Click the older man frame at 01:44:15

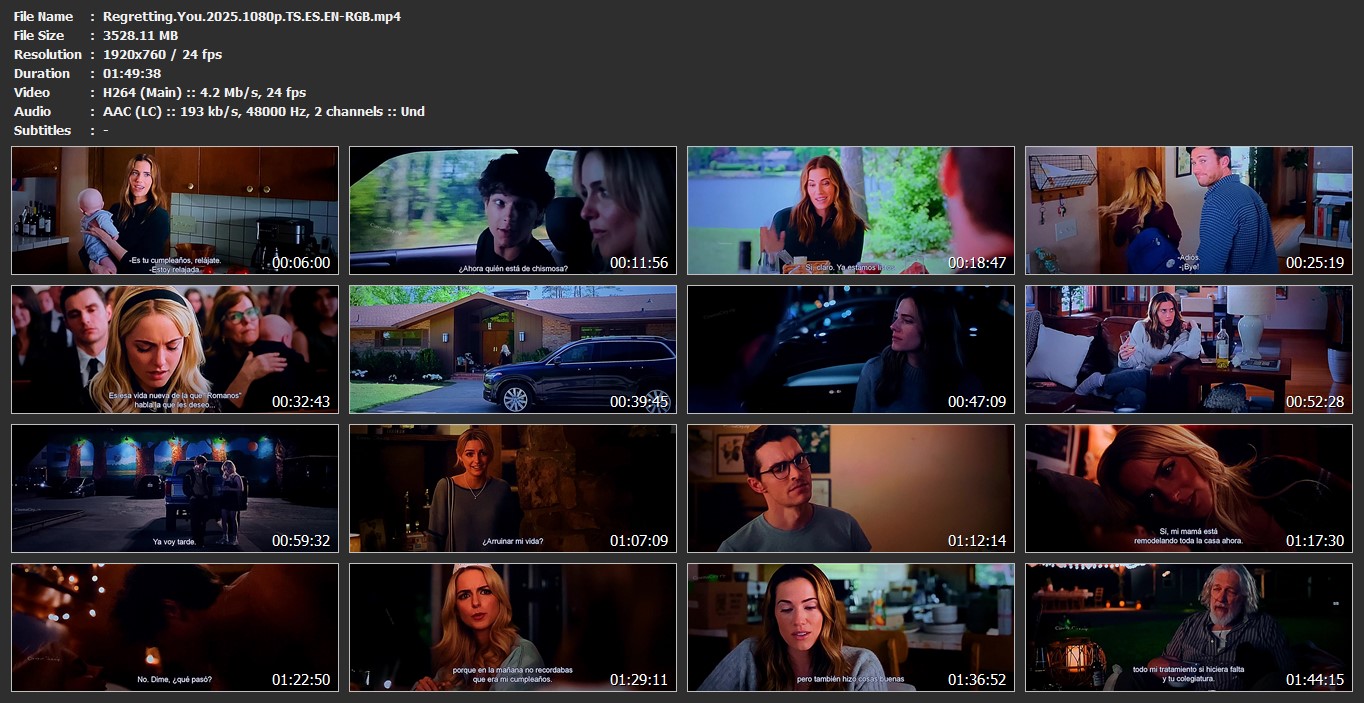(1189, 628)
